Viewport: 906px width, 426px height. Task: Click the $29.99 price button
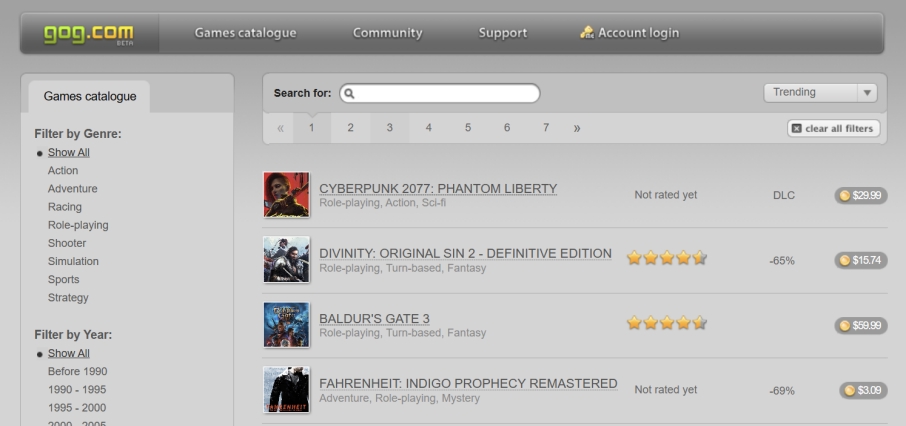(861, 195)
